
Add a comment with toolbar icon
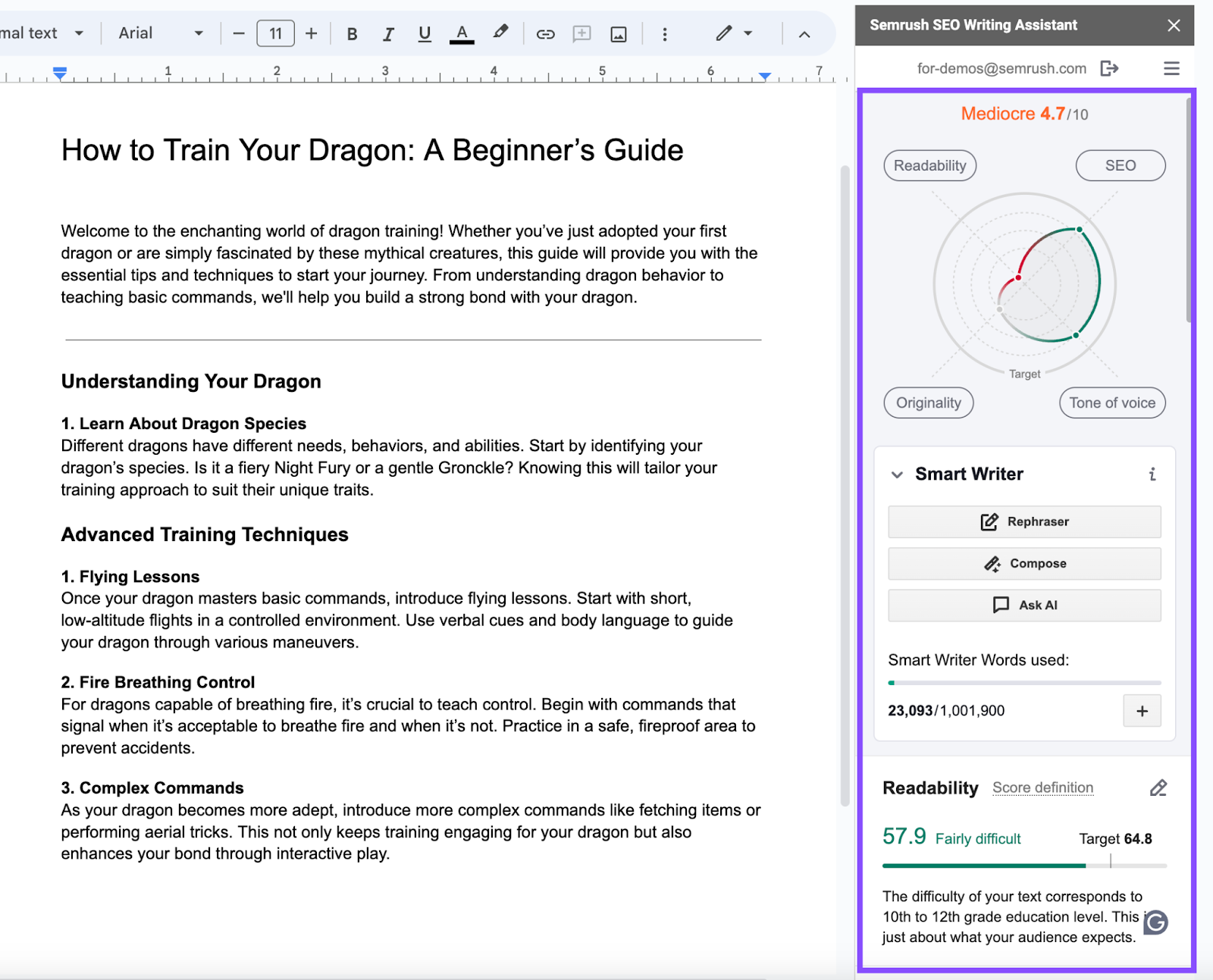click(x=582, y=34)
